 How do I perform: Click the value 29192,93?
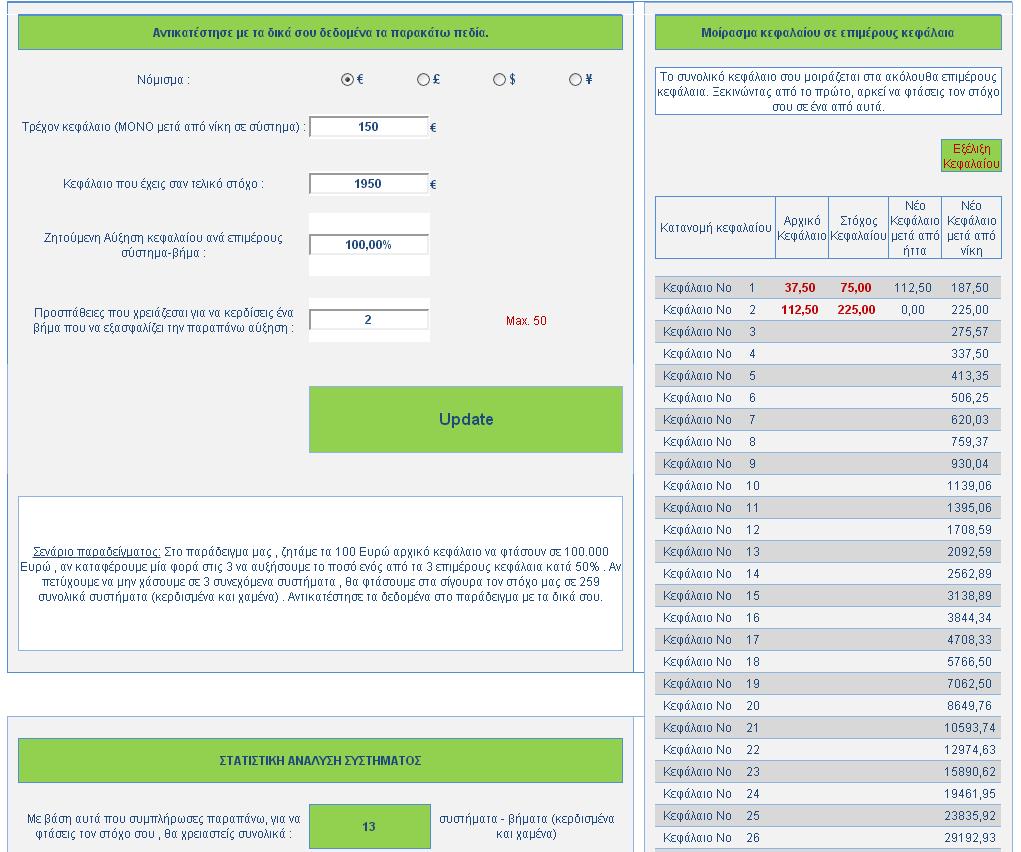click(x=970, y=838)
